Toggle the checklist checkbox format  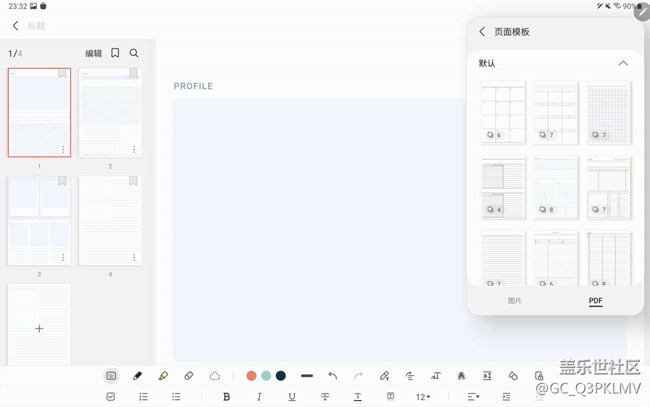pos(111,397)
